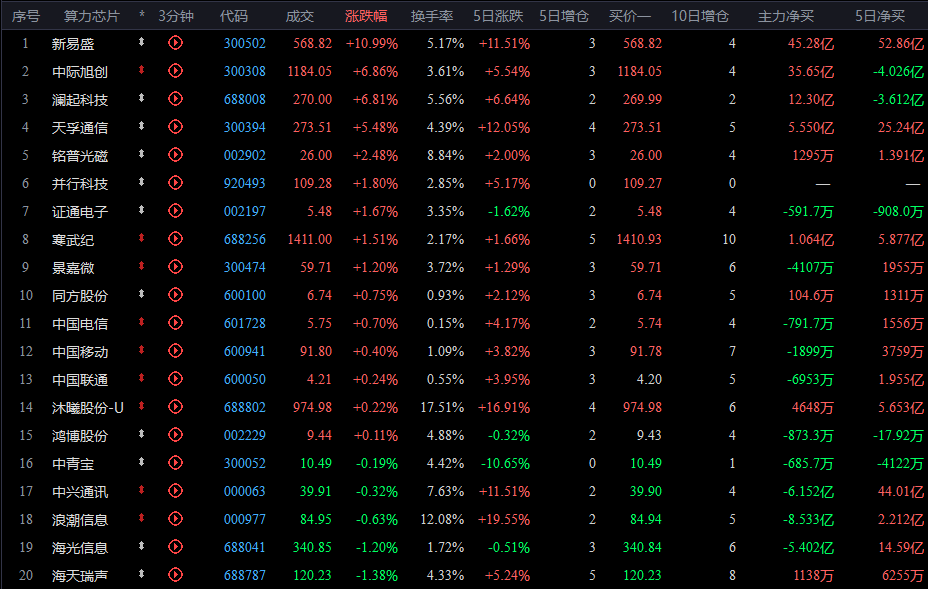Open 3-minute chart icon for 新易盛
928x589 pixels.
tap(175, 43)
